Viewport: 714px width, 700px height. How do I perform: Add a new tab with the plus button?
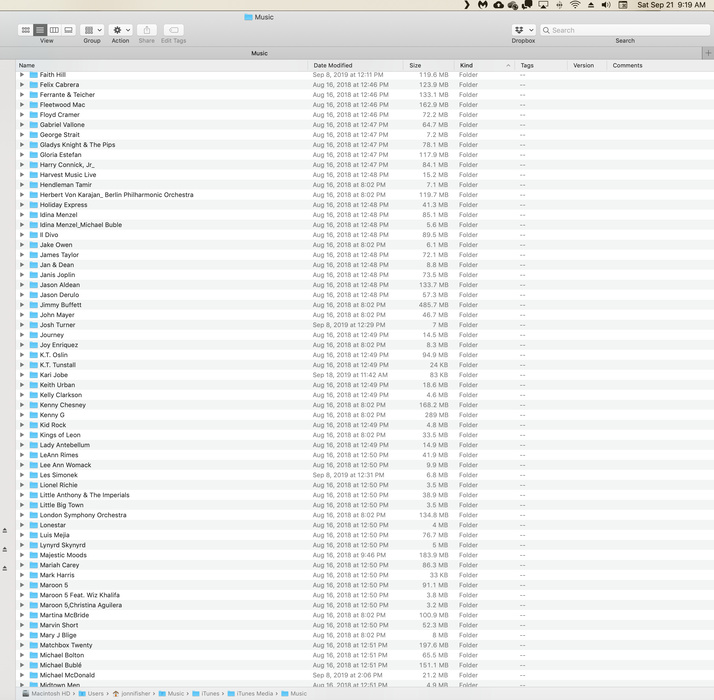point(708,53)
